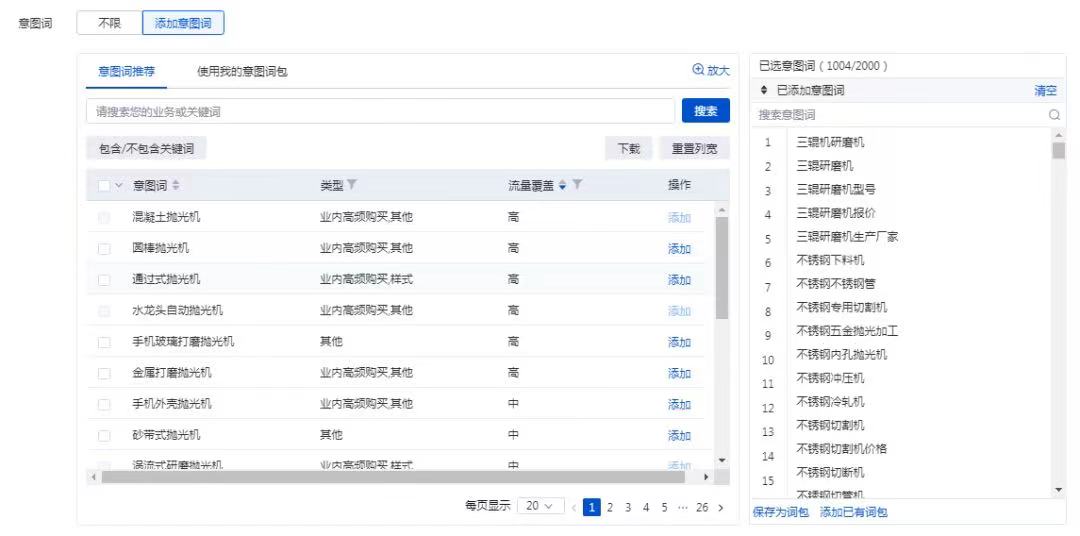Select 三辊机研磨机 in selected list
The image size is (1080, 536).
tap(830, 143)
